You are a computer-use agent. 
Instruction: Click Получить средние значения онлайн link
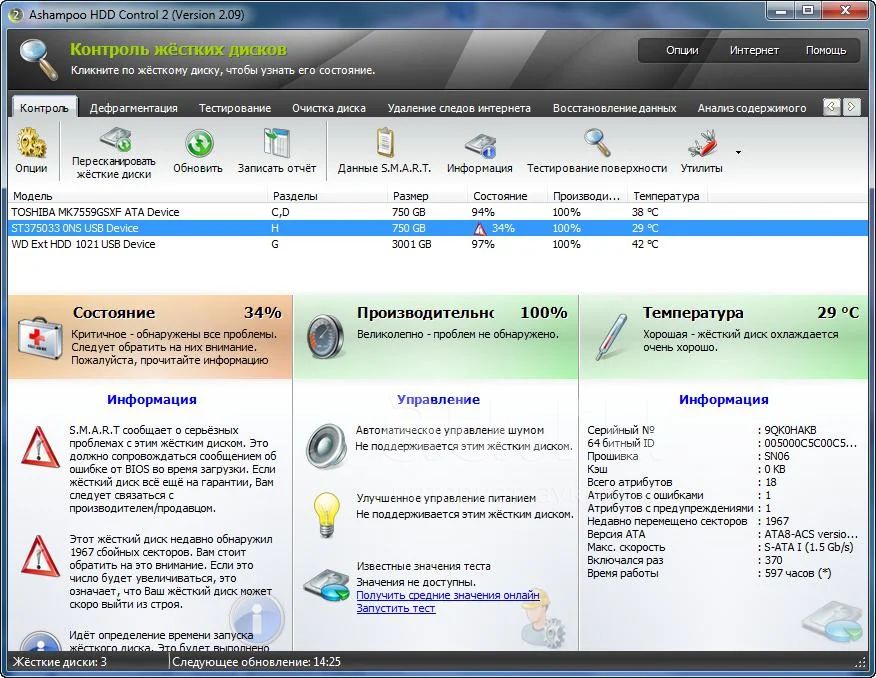click(x=447, y=595)
